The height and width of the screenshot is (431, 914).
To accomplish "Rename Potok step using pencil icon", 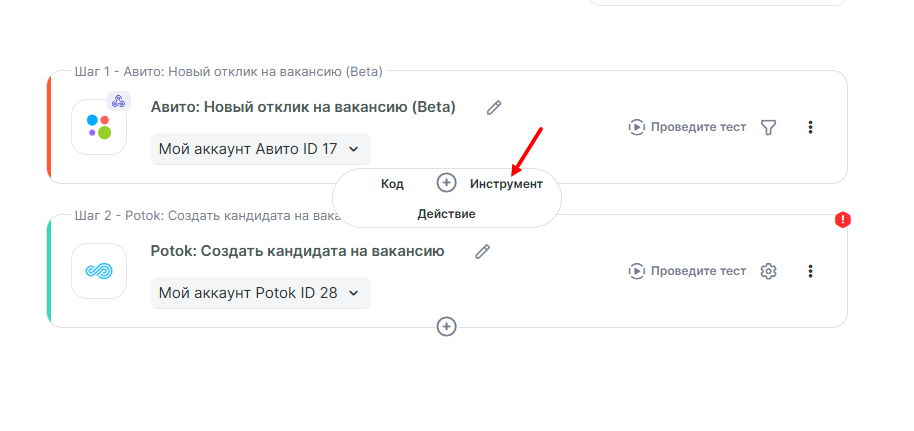I will (483, 251).
